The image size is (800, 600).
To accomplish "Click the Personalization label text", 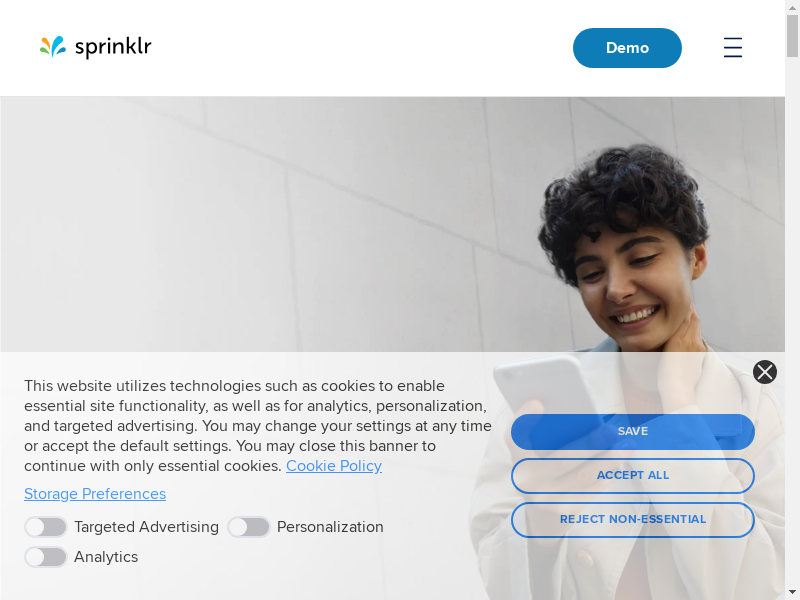I will point(330,527).
